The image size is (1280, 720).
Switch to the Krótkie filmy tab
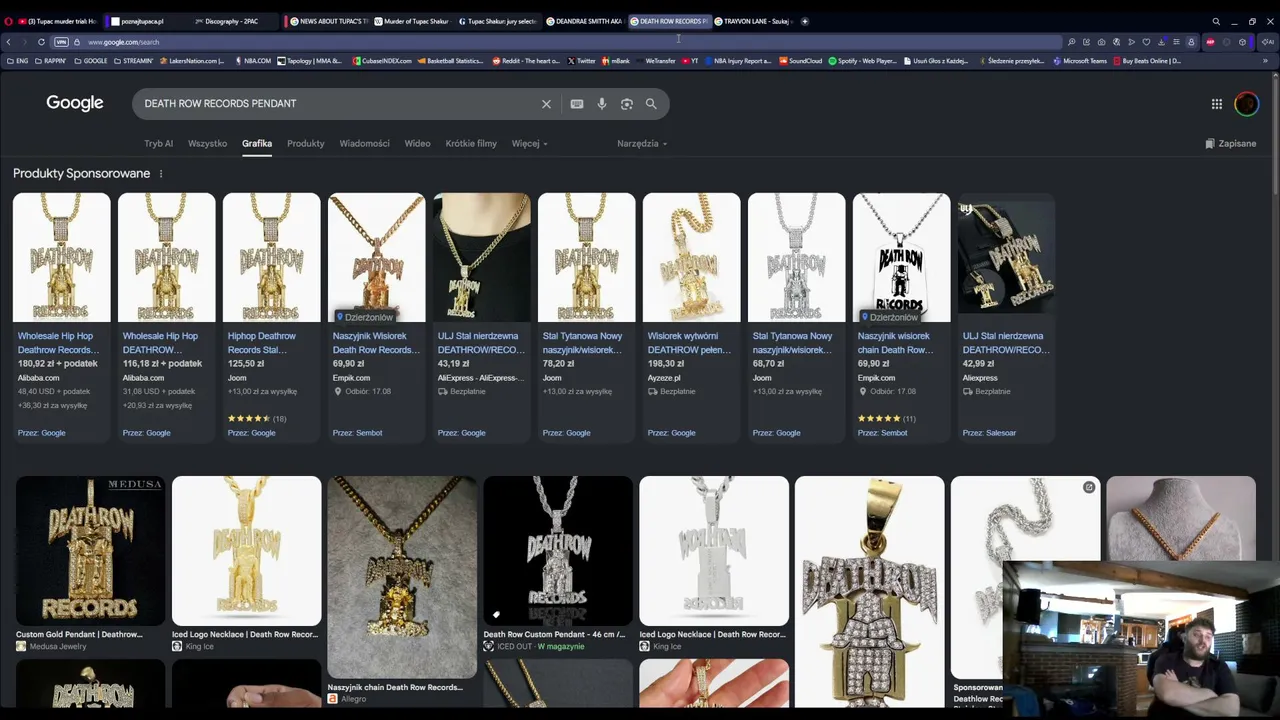471,144
